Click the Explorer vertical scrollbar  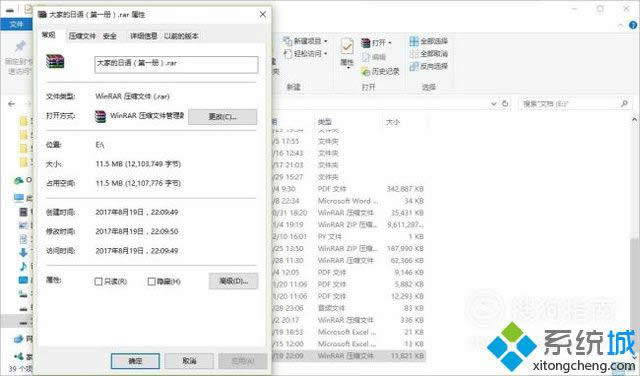click(x=635, y=282)
